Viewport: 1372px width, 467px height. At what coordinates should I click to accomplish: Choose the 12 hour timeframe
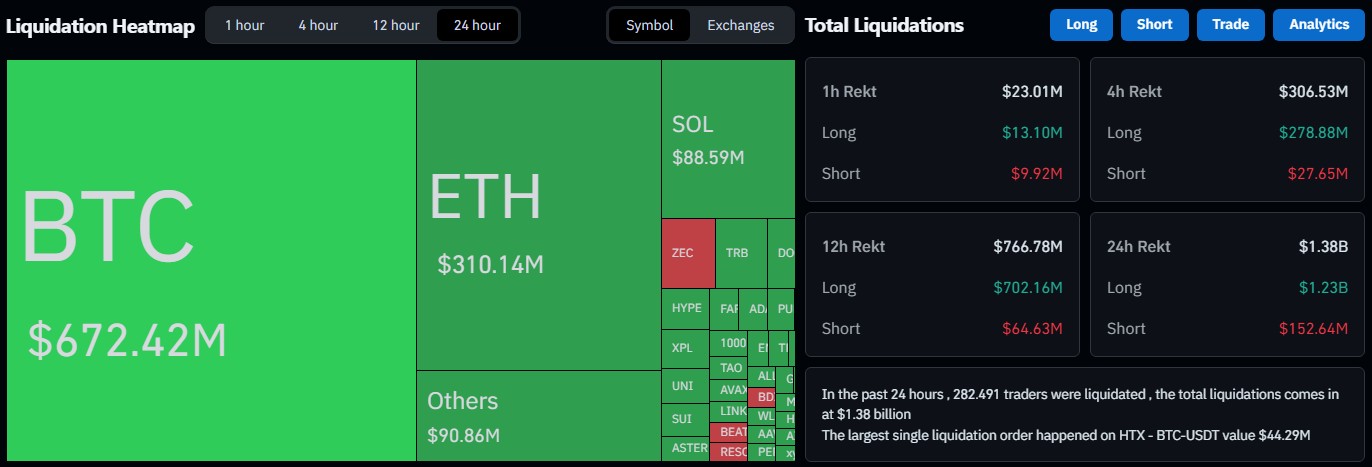(x=396, y=25)
